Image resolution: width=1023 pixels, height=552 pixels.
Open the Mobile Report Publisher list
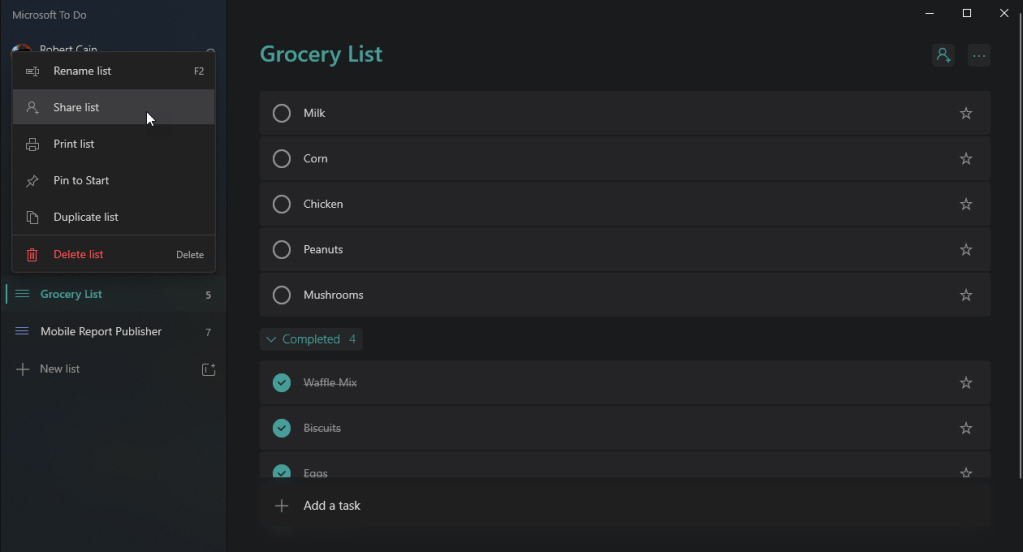click(x=100, y=332)
